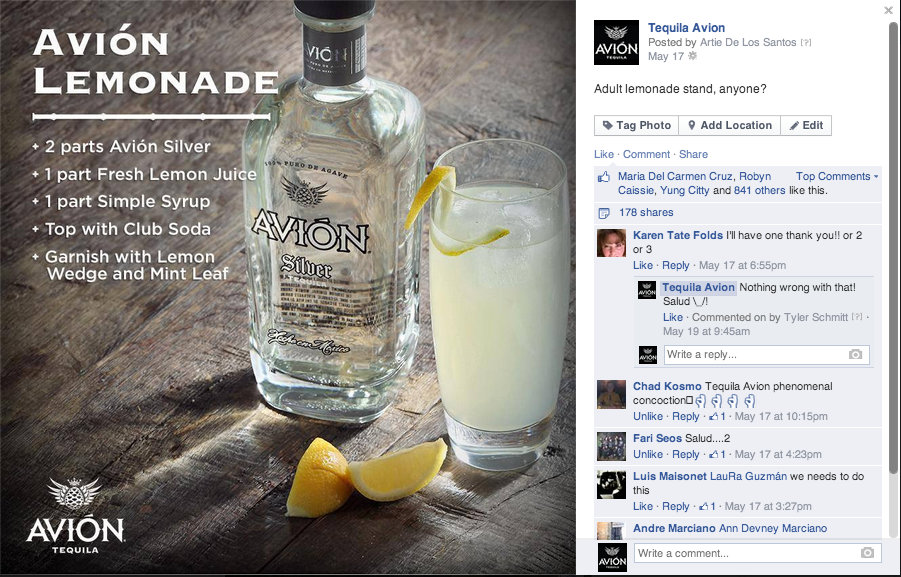Expand the Top Comments dropdown
The height and width of the screenshot is (577, 901).
tap(837, 176)
